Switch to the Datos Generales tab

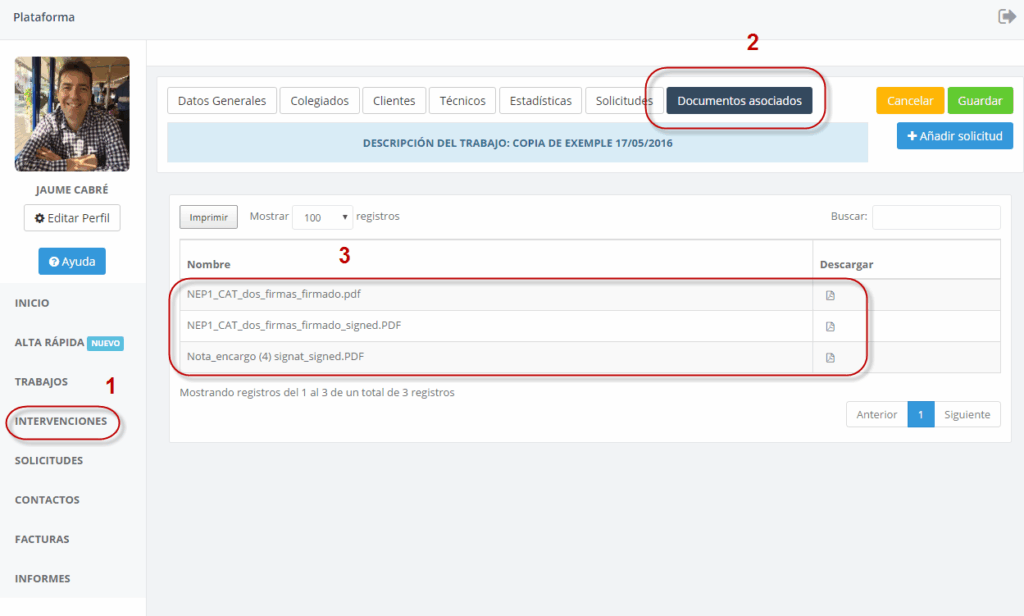tap(222, 101)
